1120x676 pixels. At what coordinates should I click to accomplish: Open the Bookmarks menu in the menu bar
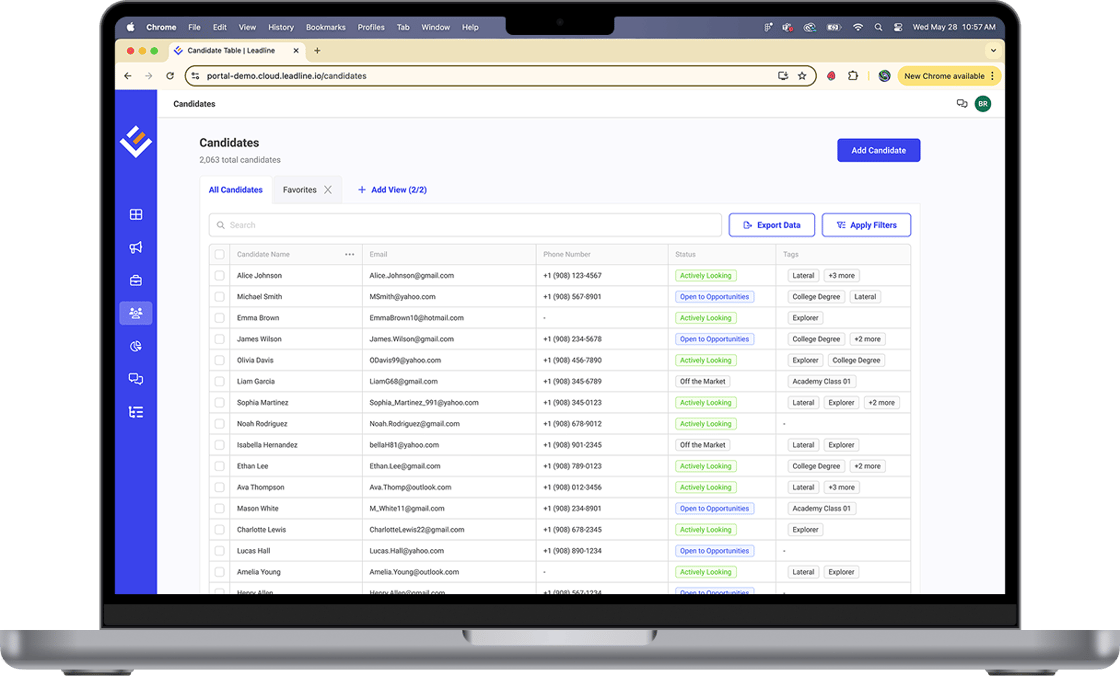click(x=324, y=27)
